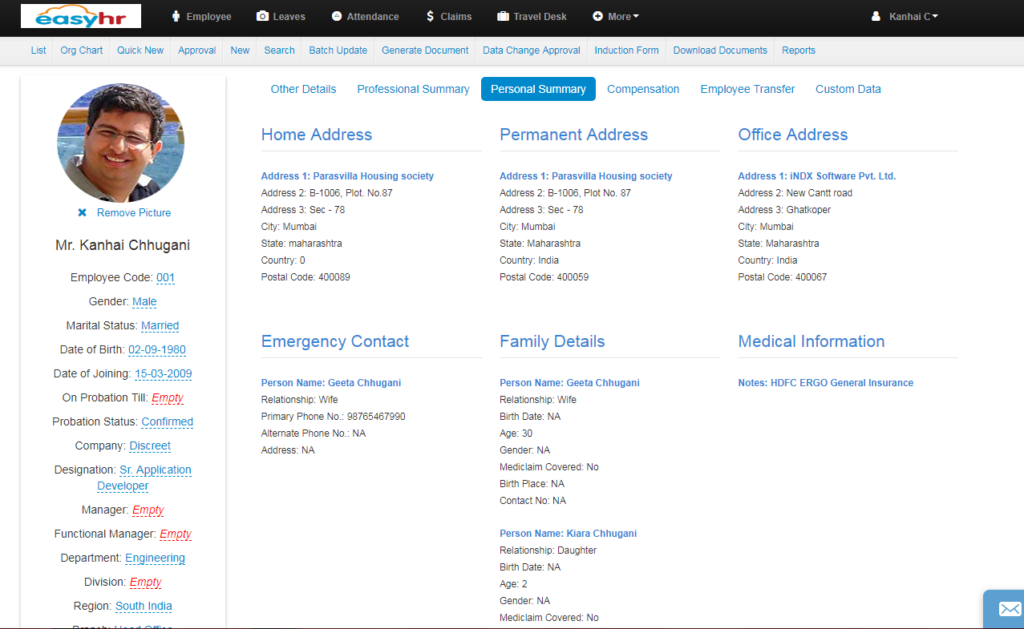The height and width of the screenshot is (629, 1024).
Task: Open the Custom Data tab
Action: [848, 89]
